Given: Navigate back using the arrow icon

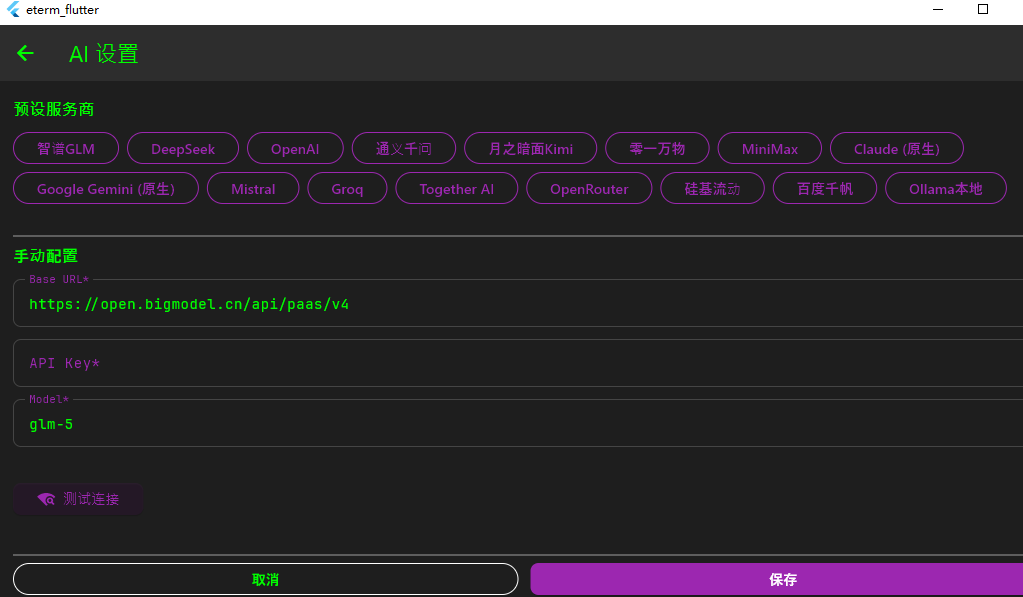Looking at the screenshot, I should [x=25, y=53].
